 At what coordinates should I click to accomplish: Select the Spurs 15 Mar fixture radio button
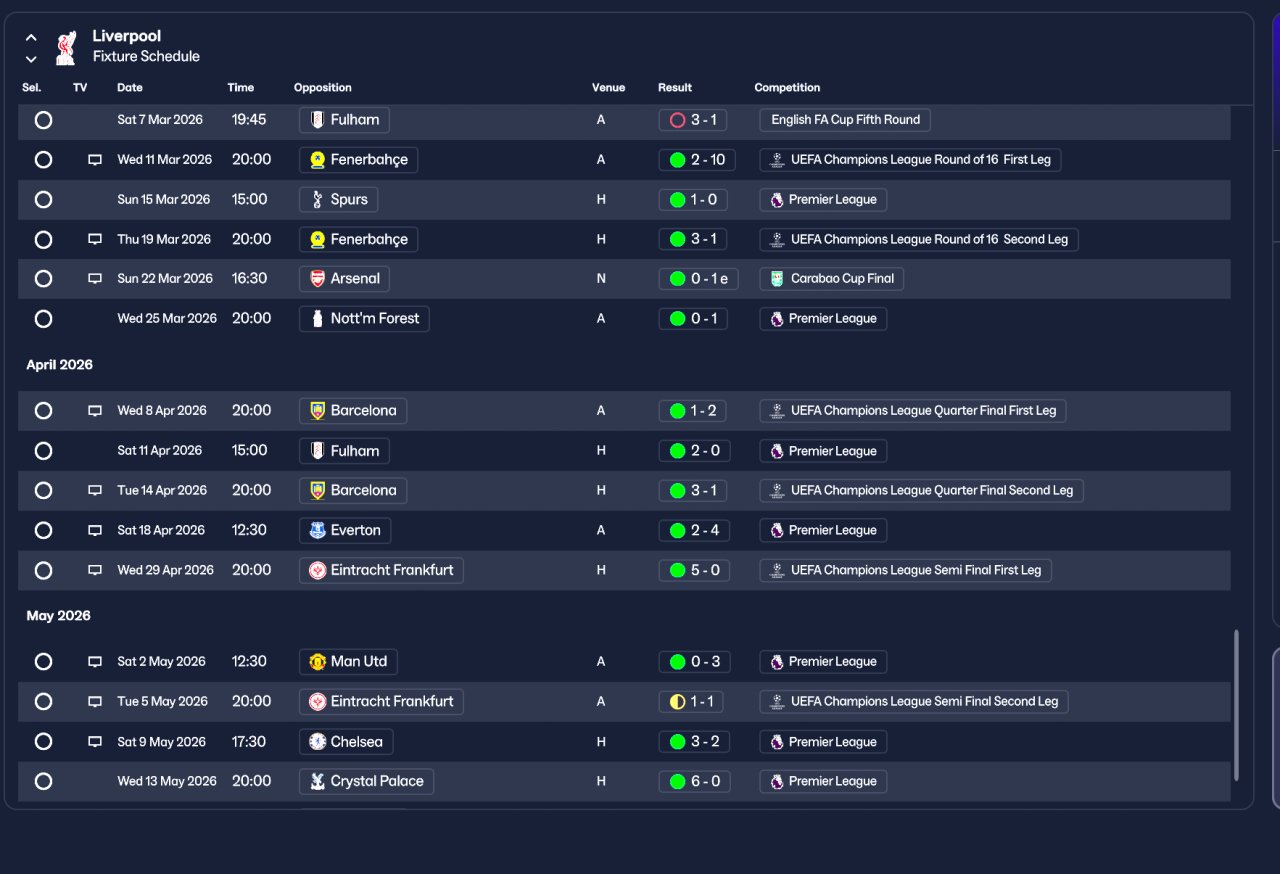click(43, 200)
